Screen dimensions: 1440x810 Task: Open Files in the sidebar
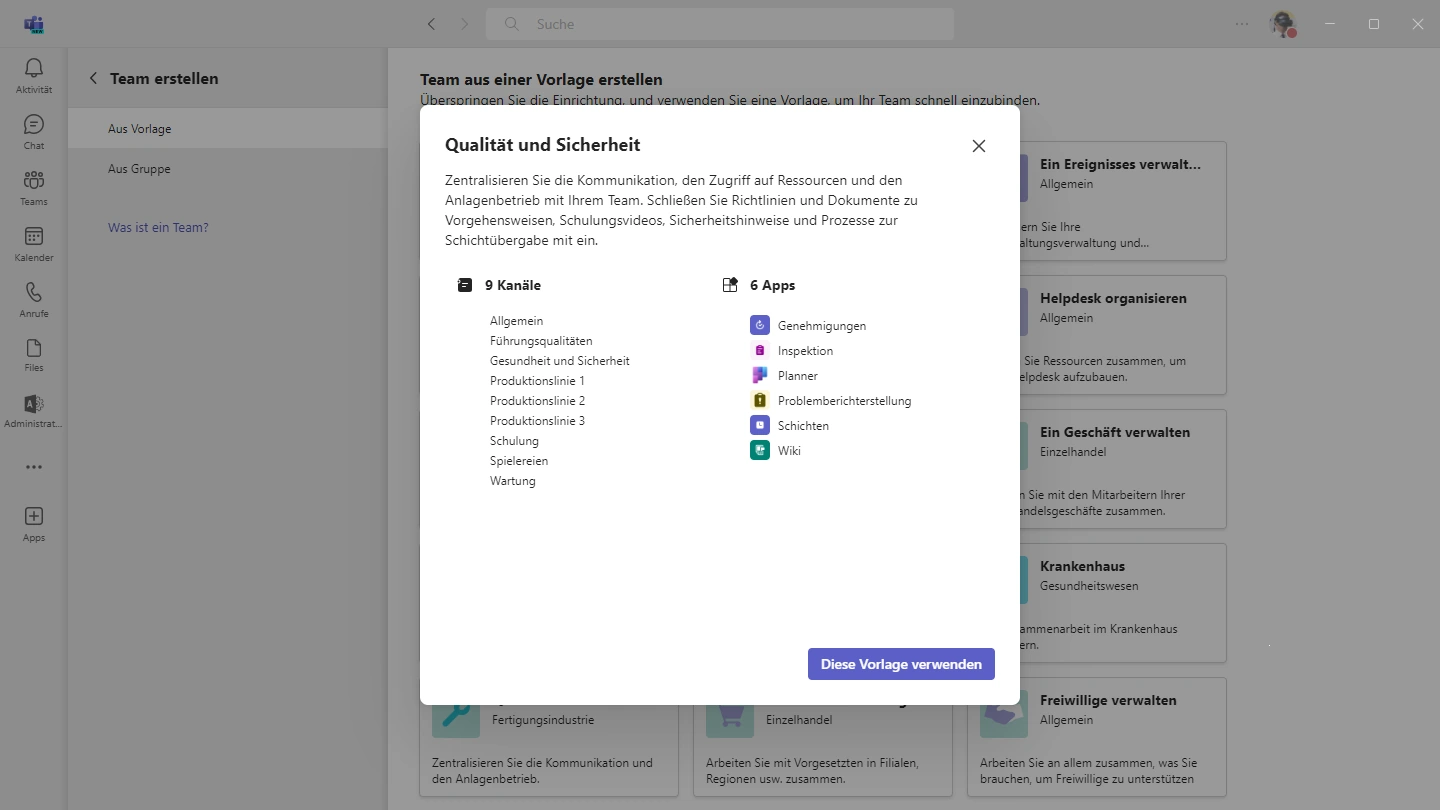pos(34,354)
